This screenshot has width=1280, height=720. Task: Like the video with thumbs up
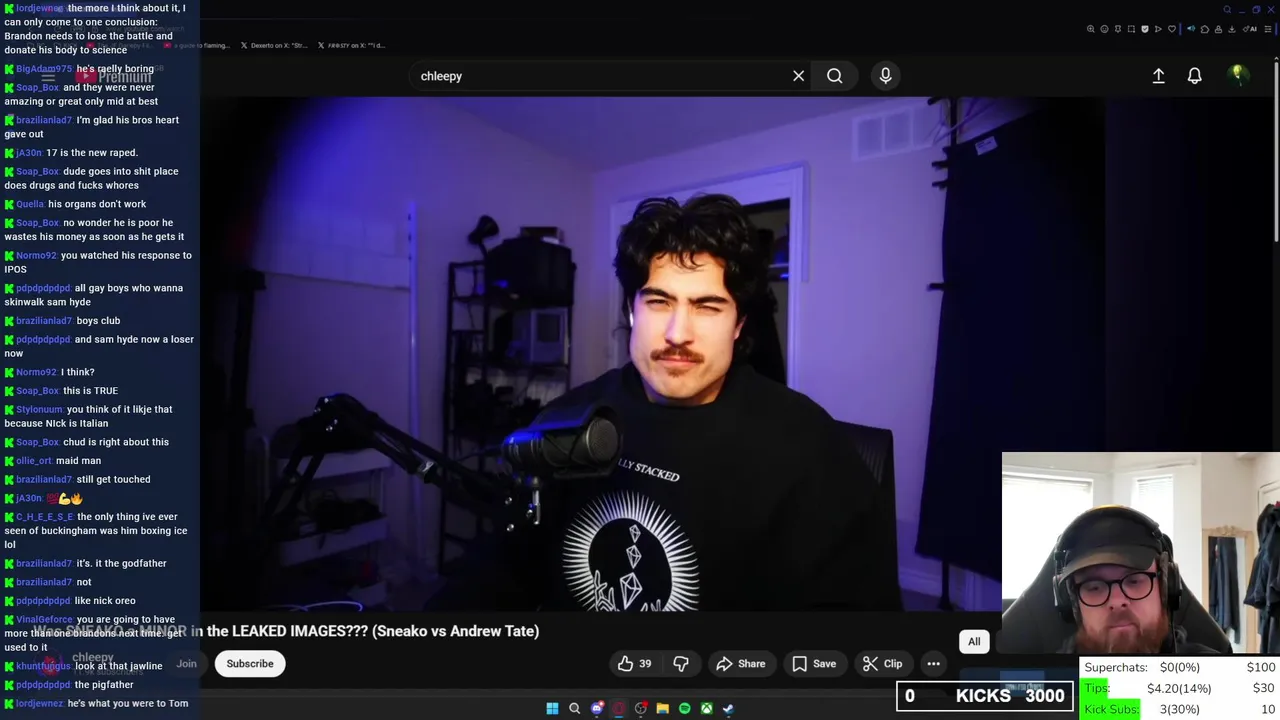634,664
